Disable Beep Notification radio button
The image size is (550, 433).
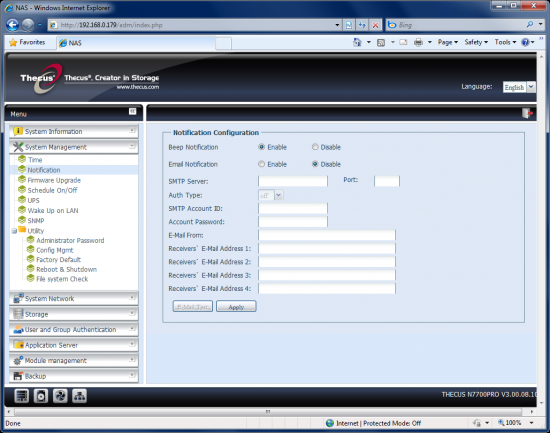click(x=315, y=147)
